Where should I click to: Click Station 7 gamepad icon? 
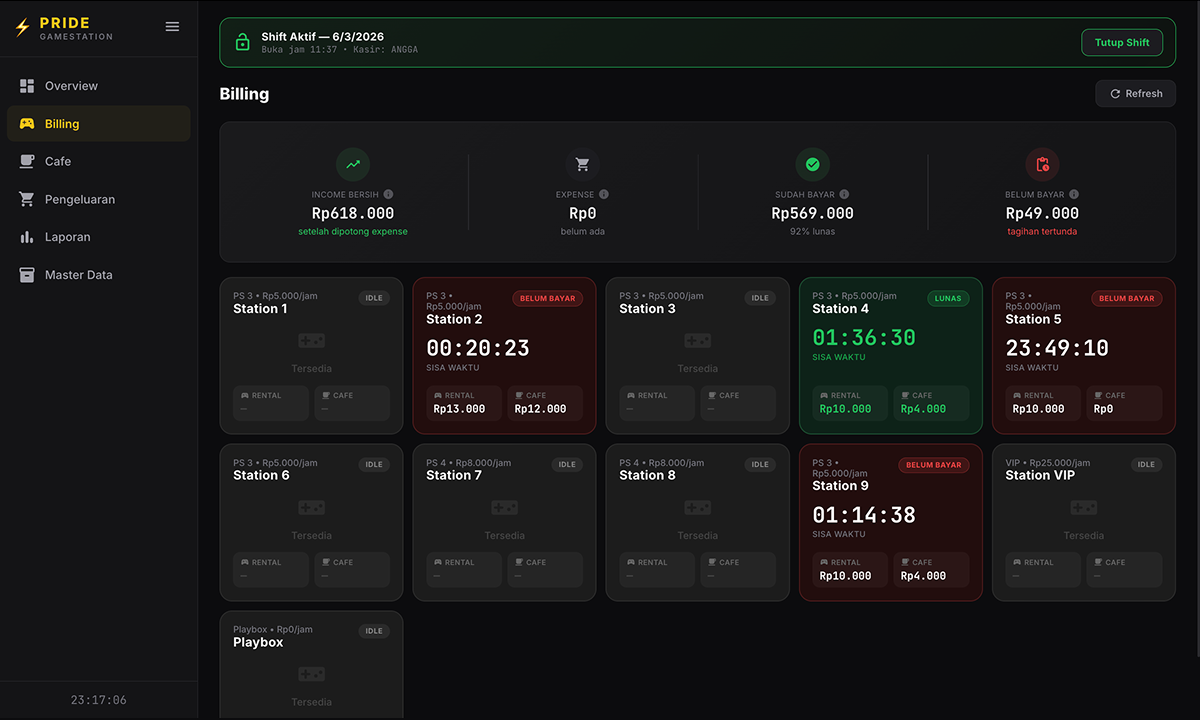pos(504,508)
